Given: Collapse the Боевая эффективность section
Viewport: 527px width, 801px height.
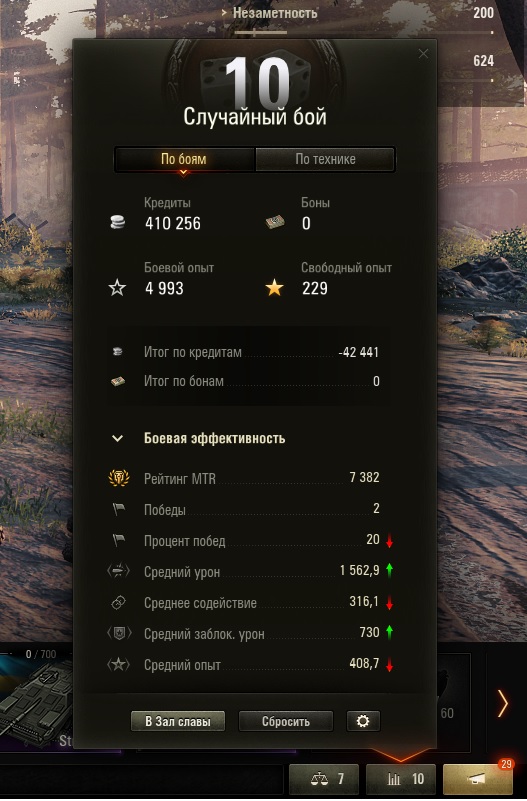Looking at the screenshot, I should [x=117, y=438].
